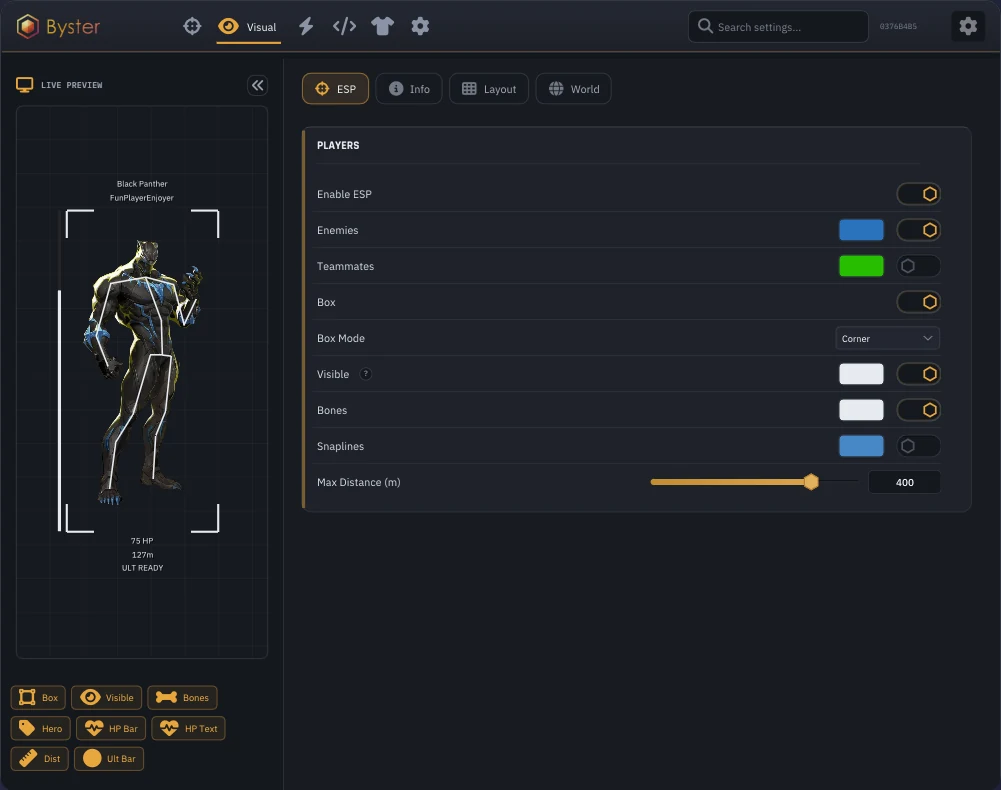Switch to the Info tab
This screenshot has height=790, width=1001.
409,89
